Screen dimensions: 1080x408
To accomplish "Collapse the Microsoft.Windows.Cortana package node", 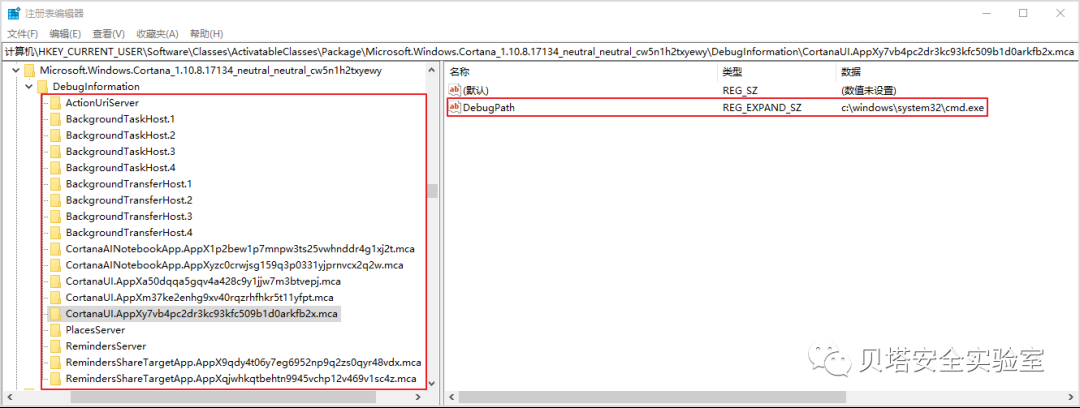I will click(x=16, y=70).
